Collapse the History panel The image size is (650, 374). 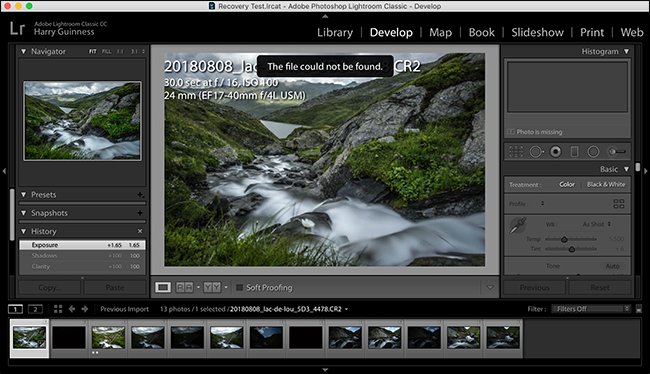pyautogui.click(x=23, y=231)
